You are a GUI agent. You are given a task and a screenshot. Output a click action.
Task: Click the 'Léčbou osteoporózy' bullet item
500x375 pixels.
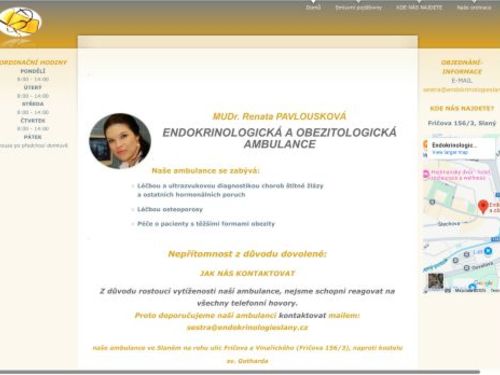[x=170, y=209]
